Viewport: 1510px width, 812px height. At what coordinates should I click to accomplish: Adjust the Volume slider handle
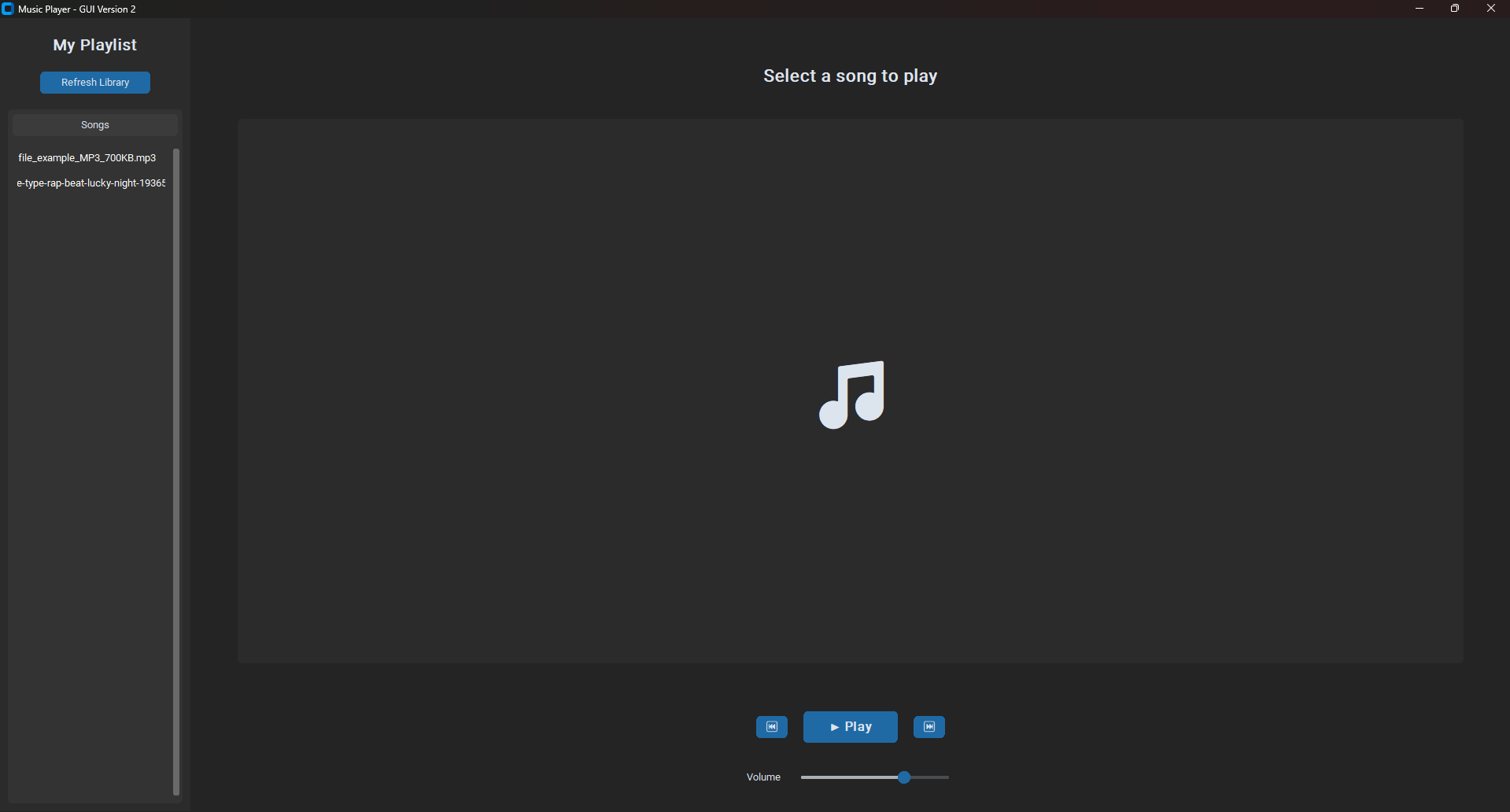tap(903, 777)
